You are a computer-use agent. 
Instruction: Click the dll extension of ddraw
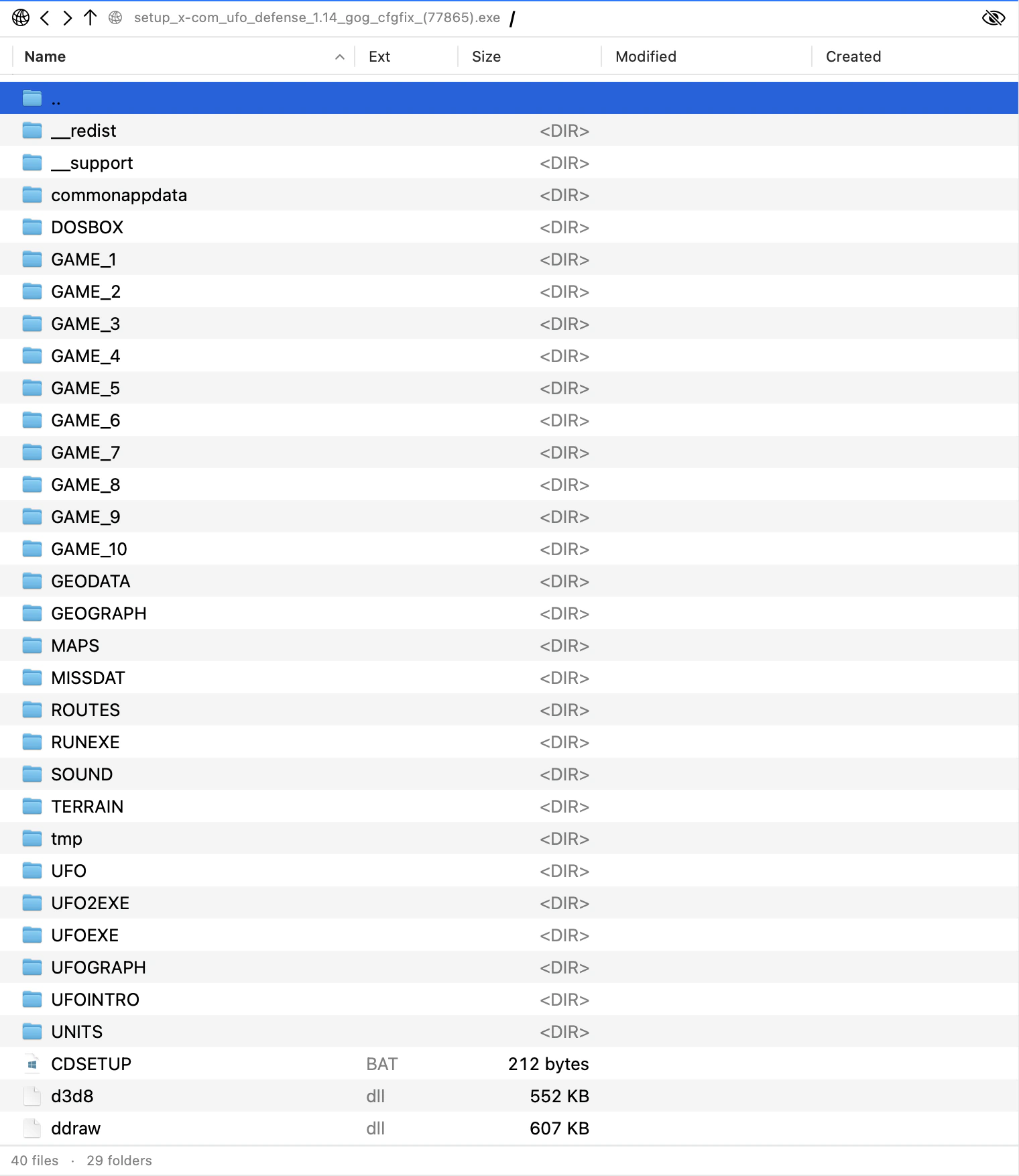tap(375, 1128)
